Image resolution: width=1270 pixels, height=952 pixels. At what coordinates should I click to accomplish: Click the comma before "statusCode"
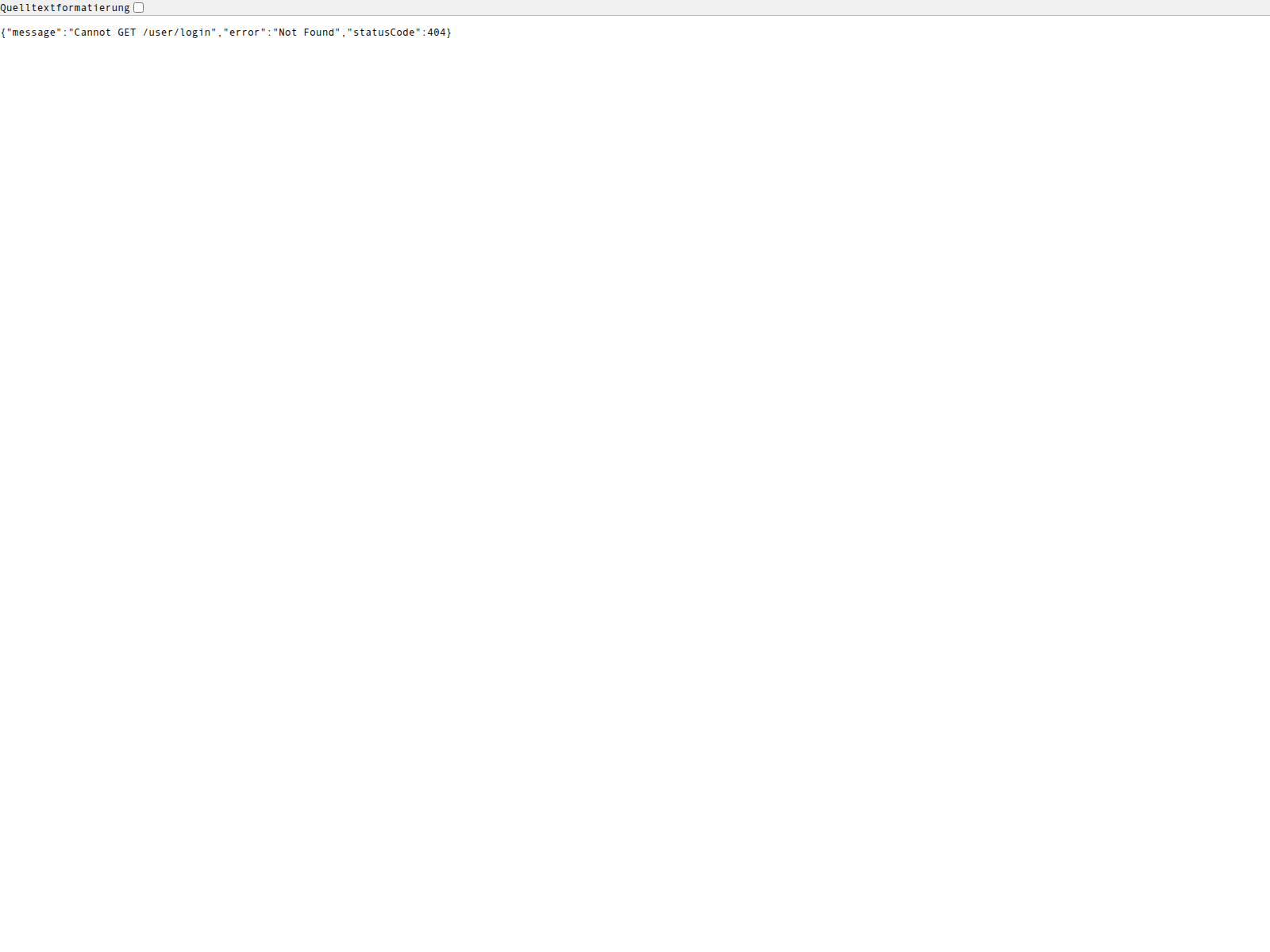pyautogui.click(x=344, y=33)
